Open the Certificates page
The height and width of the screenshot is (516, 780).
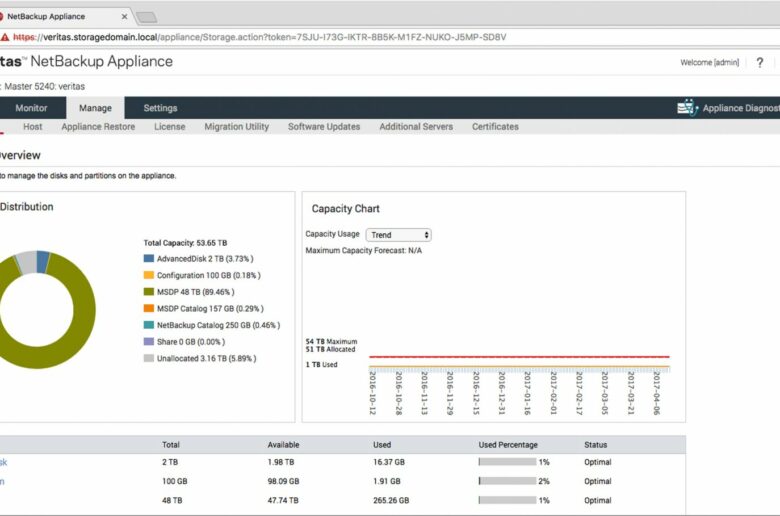[495, 127]
